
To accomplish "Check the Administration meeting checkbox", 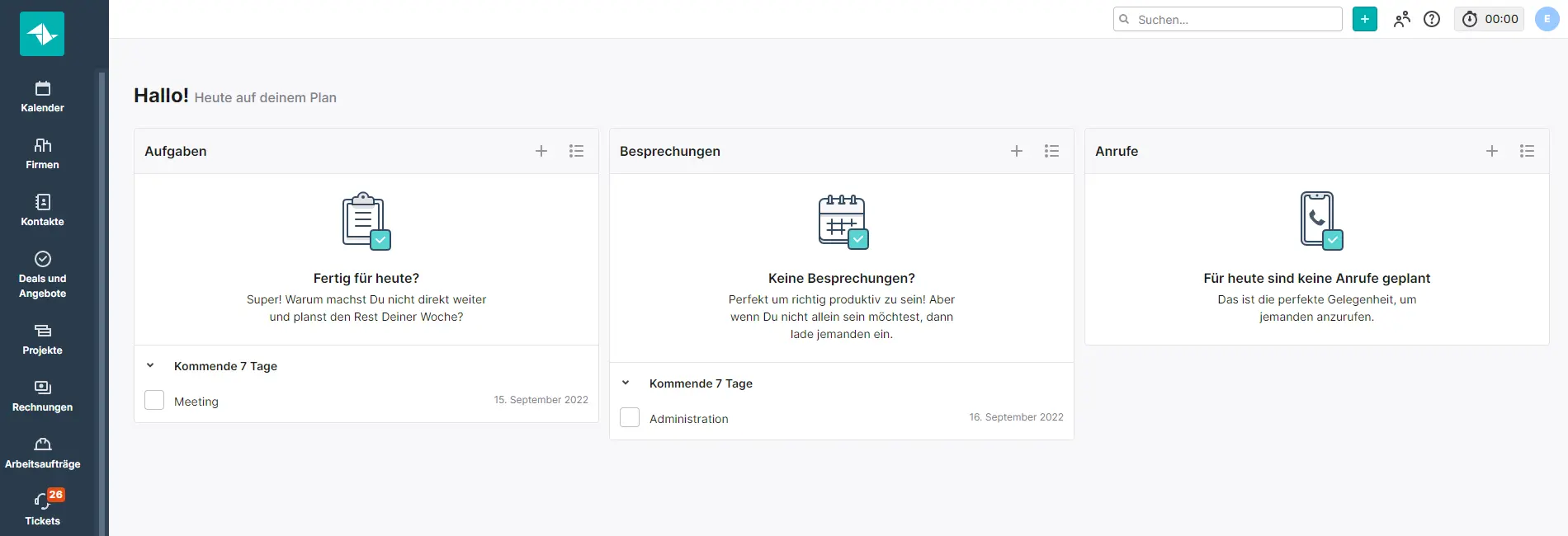I will pyautogui.click(x=630, y=417).
